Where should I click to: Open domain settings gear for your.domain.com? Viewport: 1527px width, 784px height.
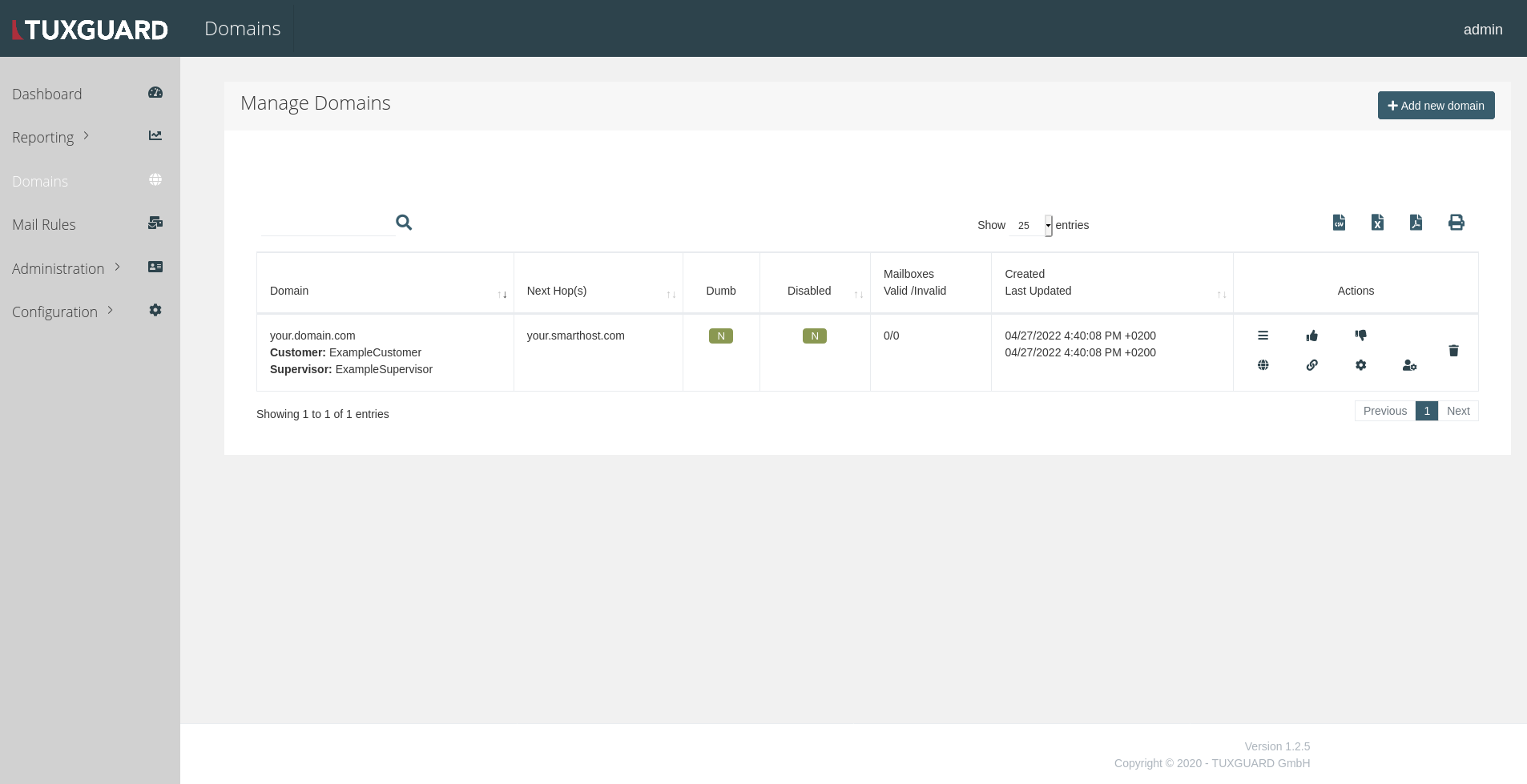1361,365
